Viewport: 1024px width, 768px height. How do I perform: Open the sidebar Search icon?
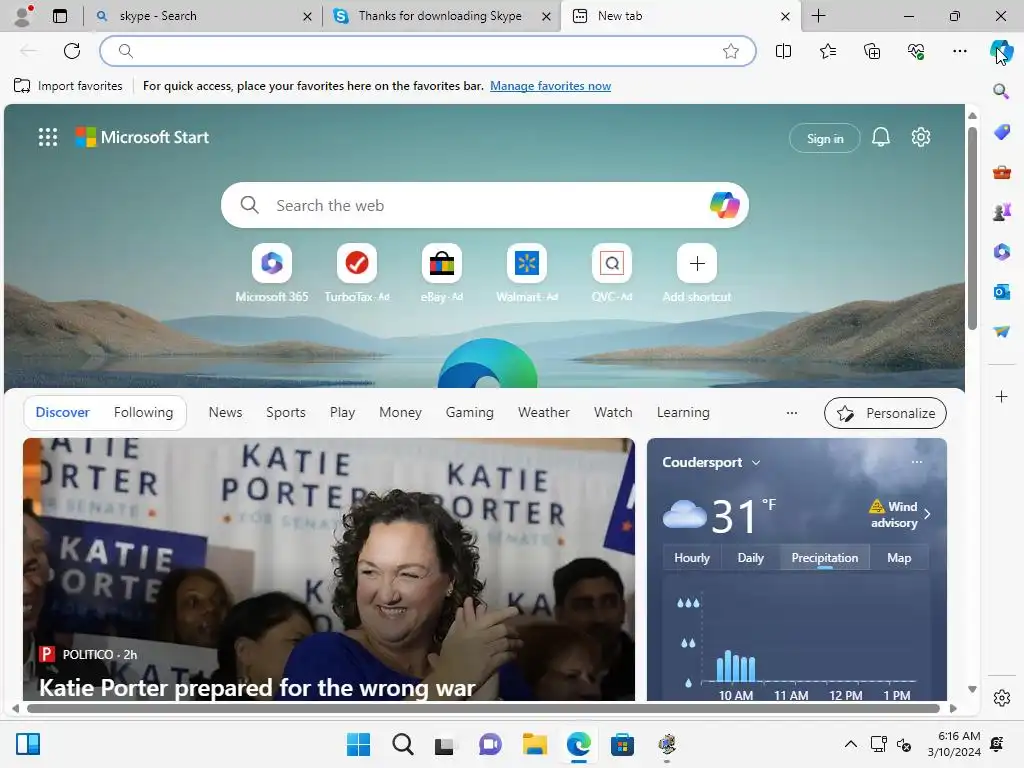pos(1001,91)
